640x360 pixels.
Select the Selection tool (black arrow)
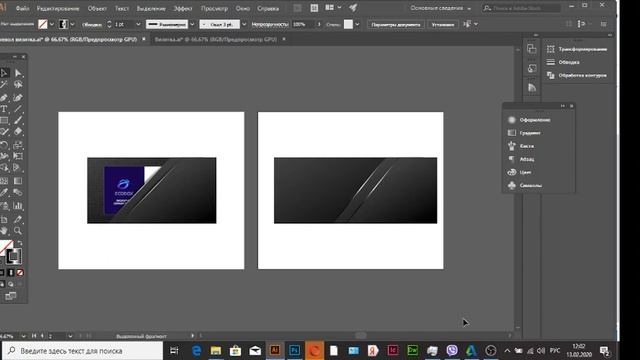(4, 73)
